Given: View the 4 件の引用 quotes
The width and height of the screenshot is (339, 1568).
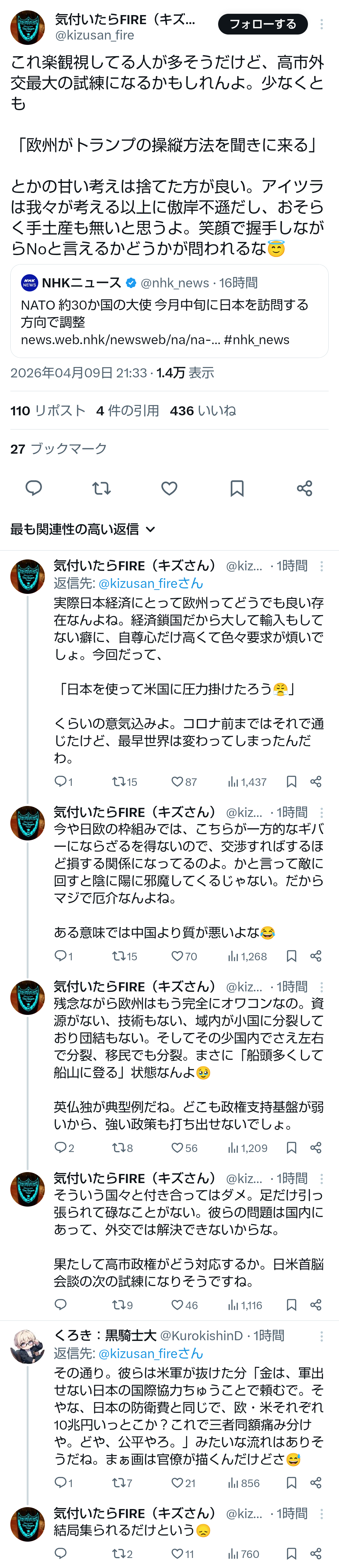Looking at the screenshot, I should pyautogui.click(x=127, y=410).
